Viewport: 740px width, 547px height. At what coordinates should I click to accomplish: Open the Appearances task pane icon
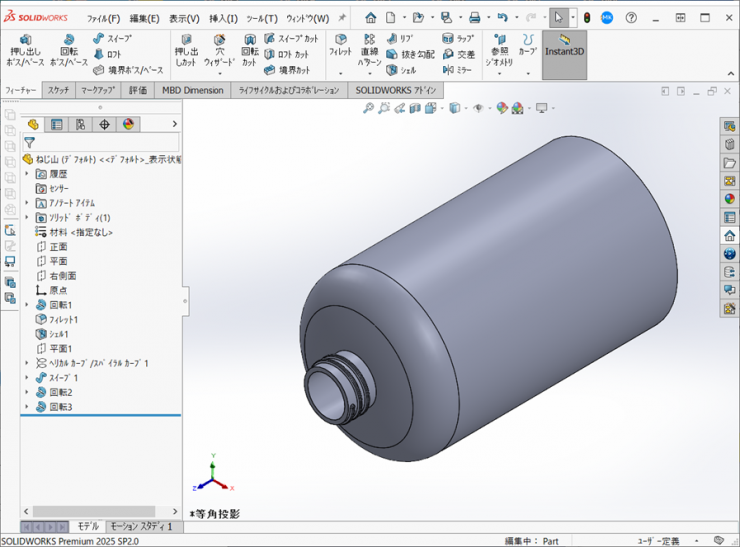tap(730, 198)
